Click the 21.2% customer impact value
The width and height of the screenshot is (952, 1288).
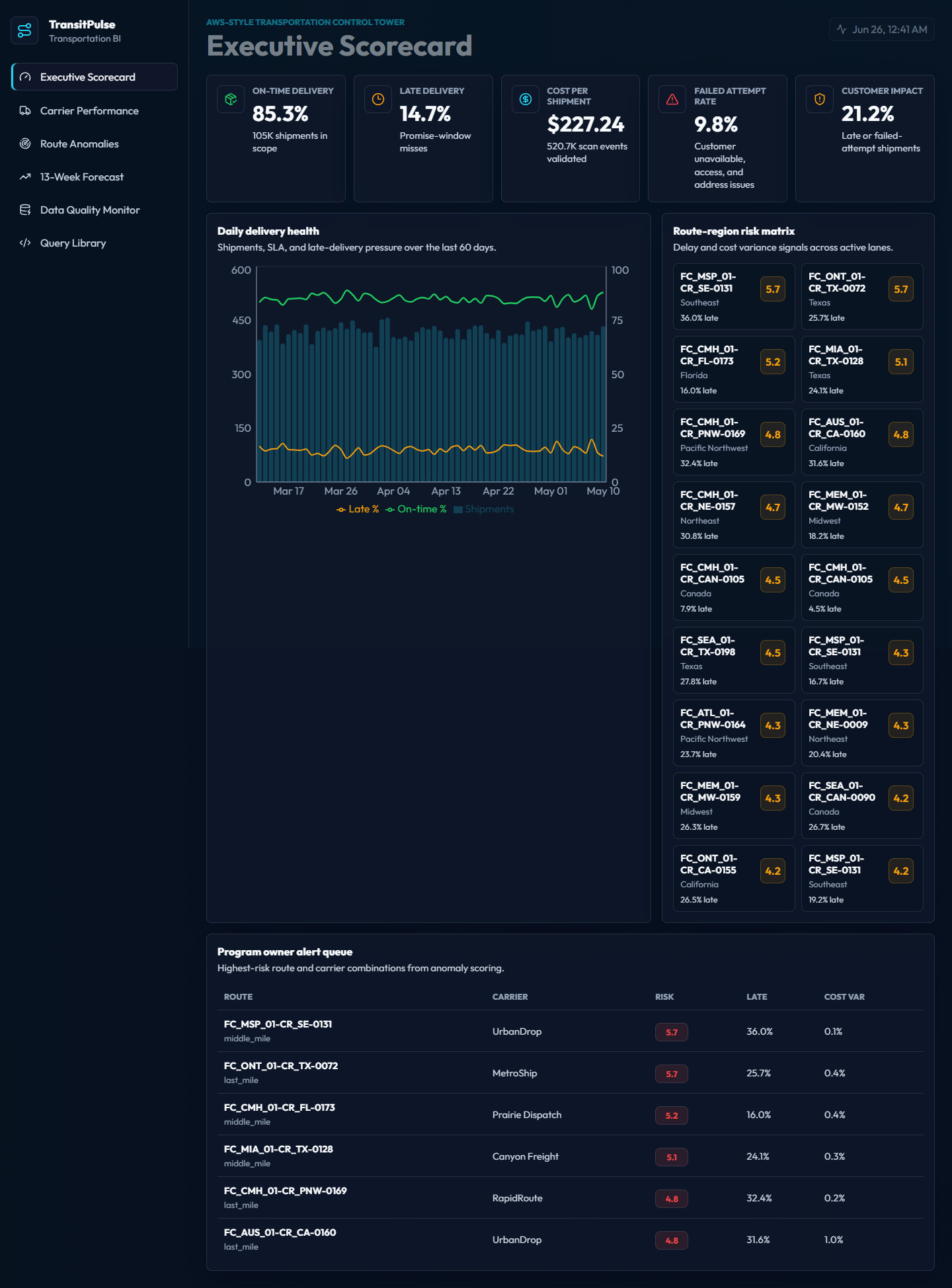(x=867, y=114)
